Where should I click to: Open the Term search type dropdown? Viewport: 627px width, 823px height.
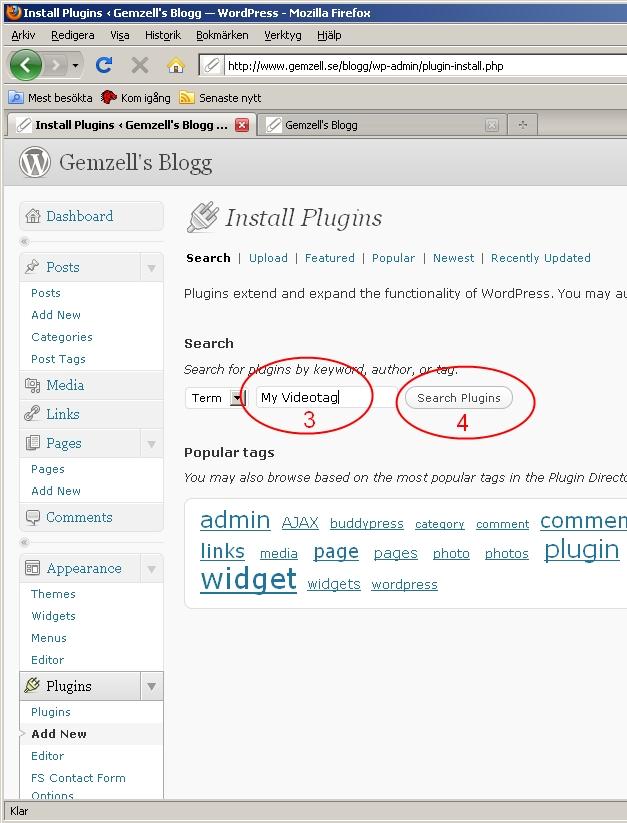(x=215, y=398)
